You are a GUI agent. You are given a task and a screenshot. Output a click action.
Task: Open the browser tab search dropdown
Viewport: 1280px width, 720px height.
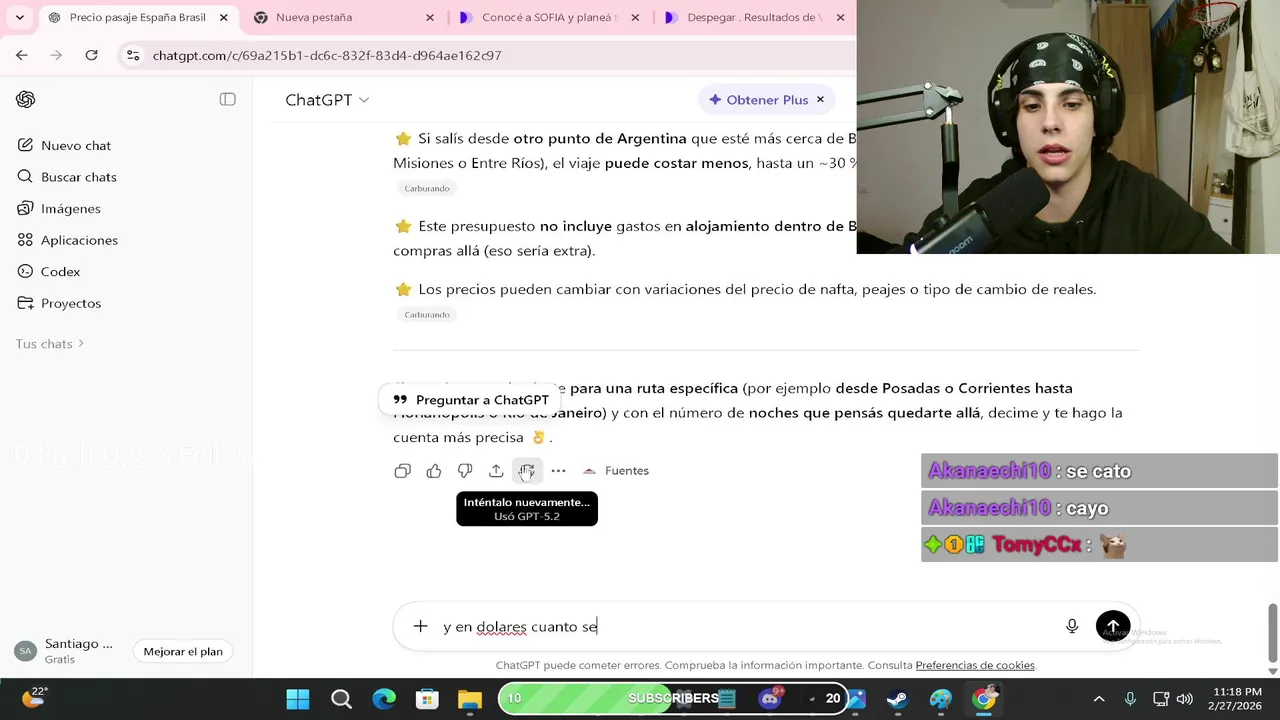coord(19,17)
